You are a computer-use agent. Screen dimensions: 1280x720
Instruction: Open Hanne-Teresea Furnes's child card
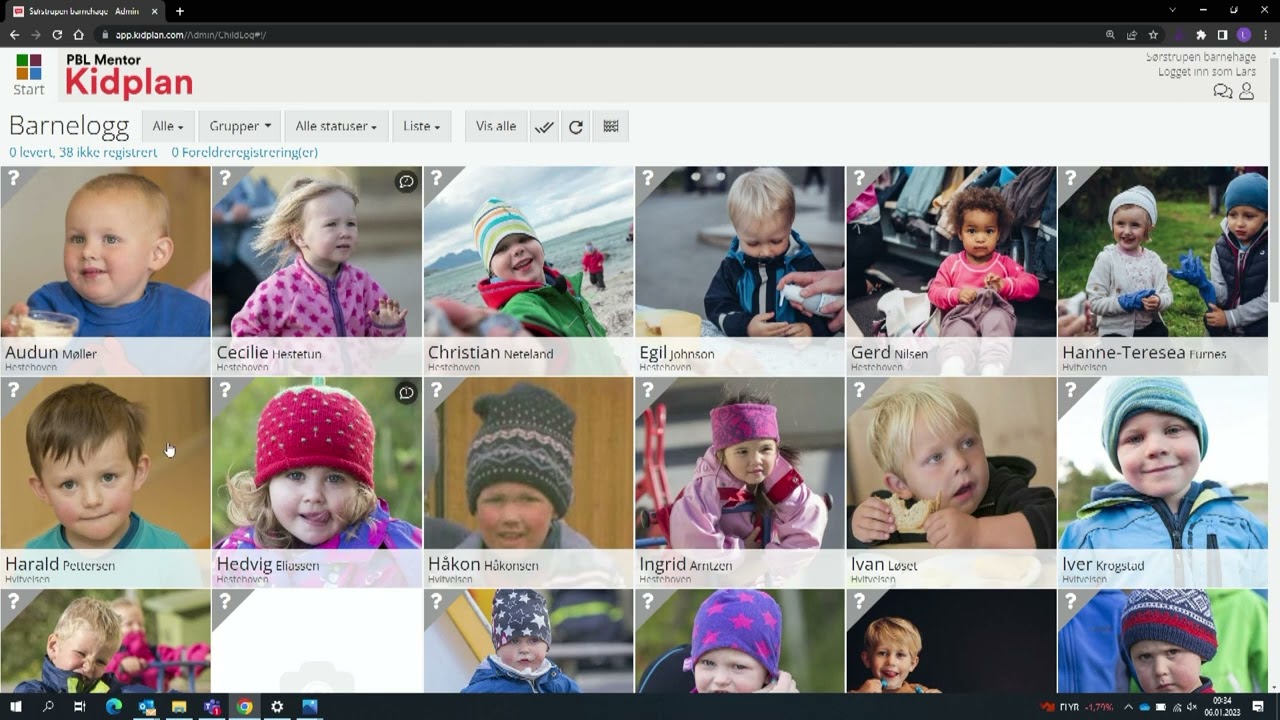(1163, 270)
